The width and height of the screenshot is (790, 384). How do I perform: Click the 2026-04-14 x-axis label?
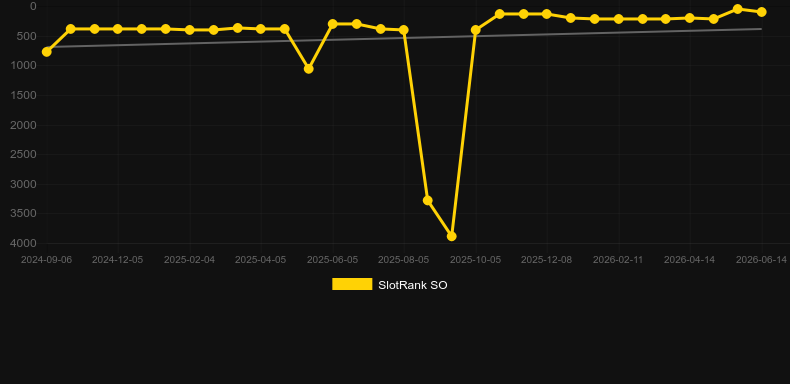click(689, 260)
